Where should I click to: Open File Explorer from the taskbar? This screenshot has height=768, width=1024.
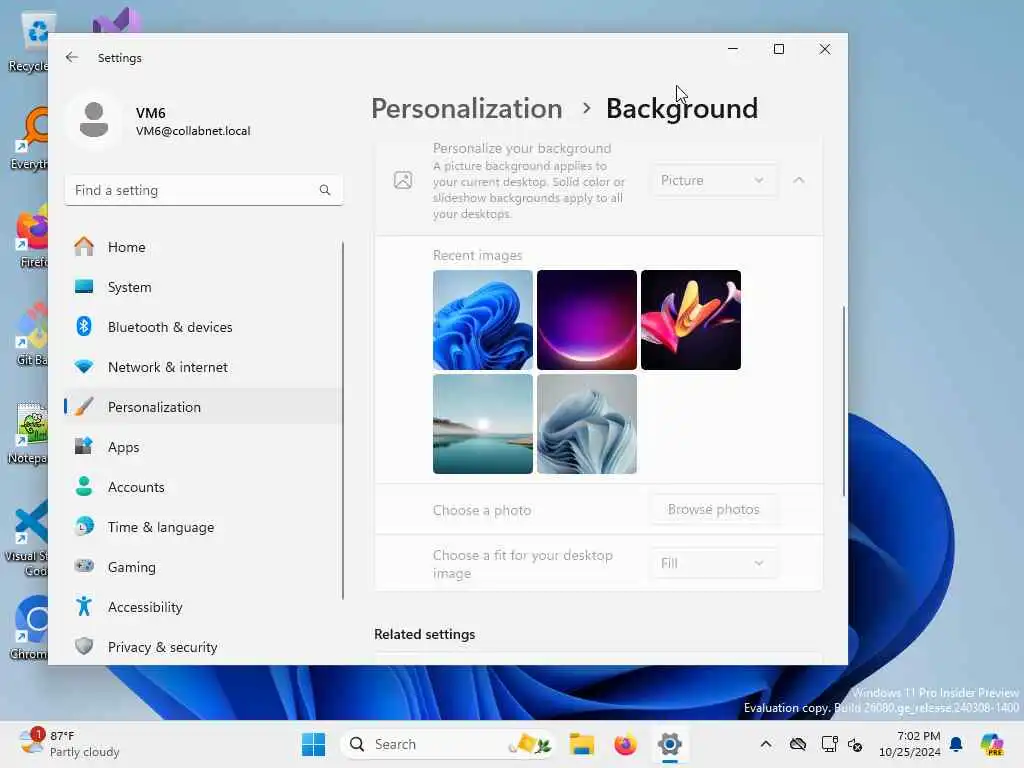point(581,744)
